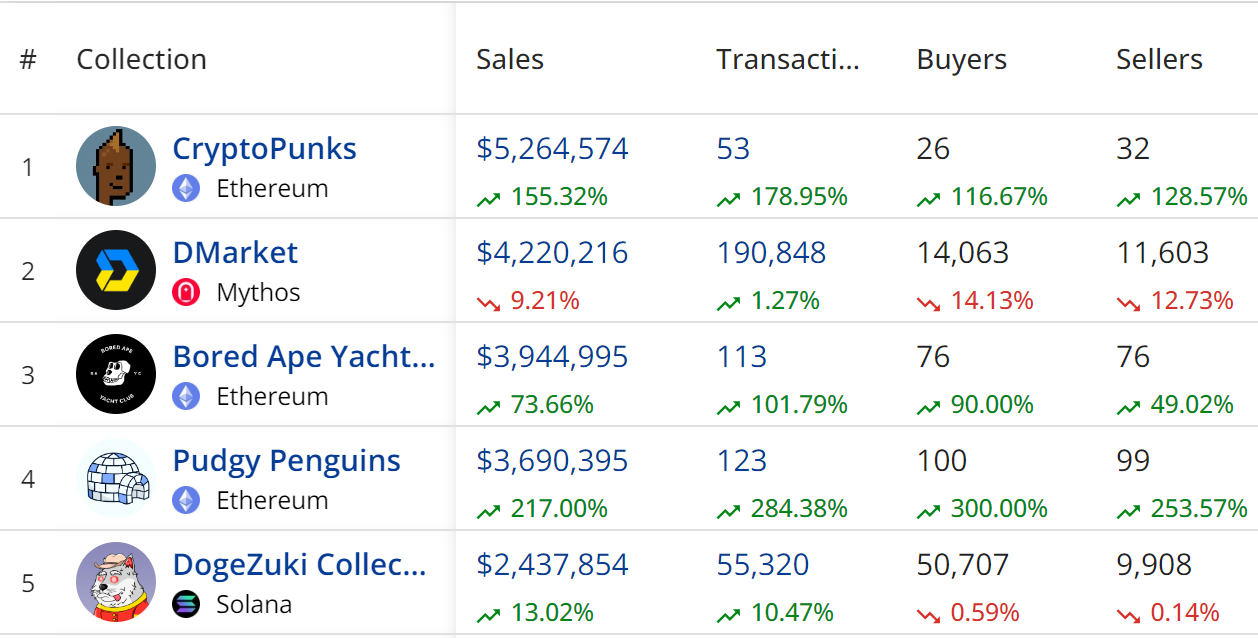This screenshot has height=638, width=1258.
Task: Click the Ethereum icon under CryptoPunks
Action: 186,188
